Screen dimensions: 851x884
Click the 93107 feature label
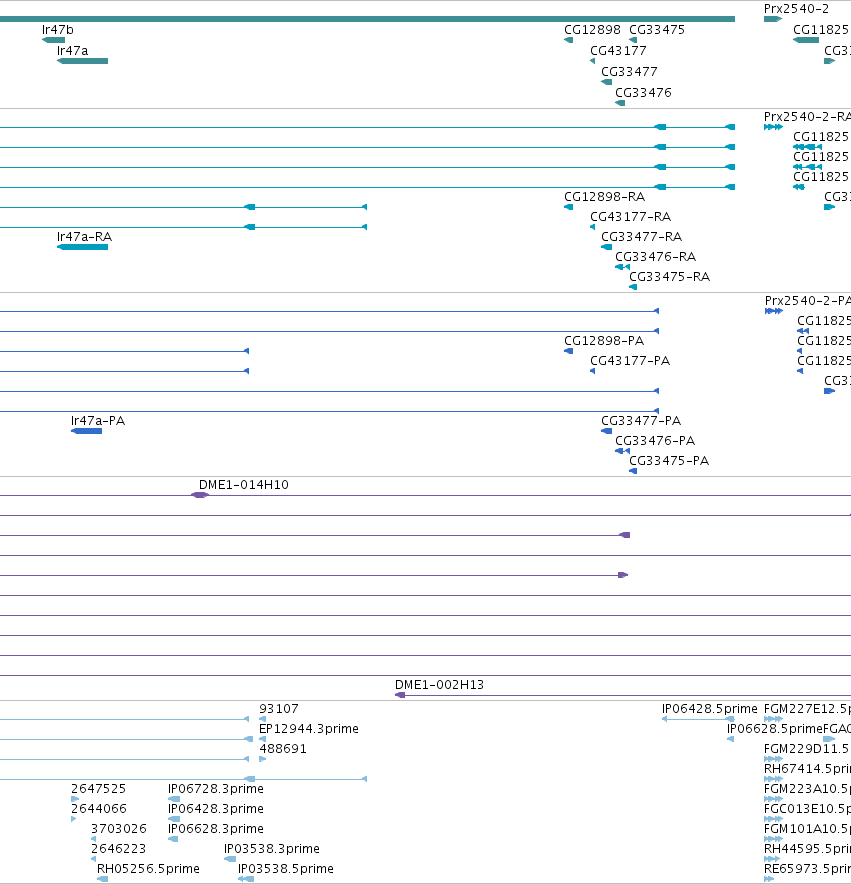pyautogui.click(x=279, y=709)
